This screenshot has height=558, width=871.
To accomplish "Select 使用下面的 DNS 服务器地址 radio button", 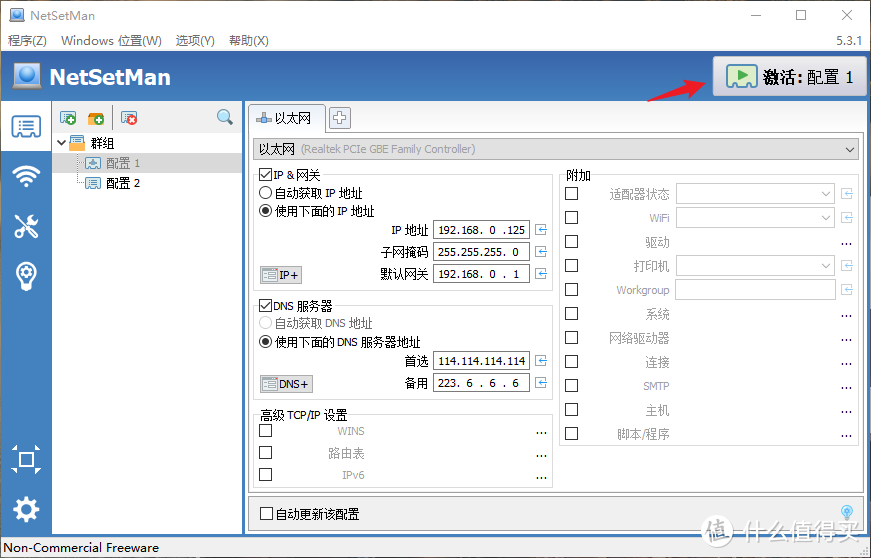I will tap(266, 341).
